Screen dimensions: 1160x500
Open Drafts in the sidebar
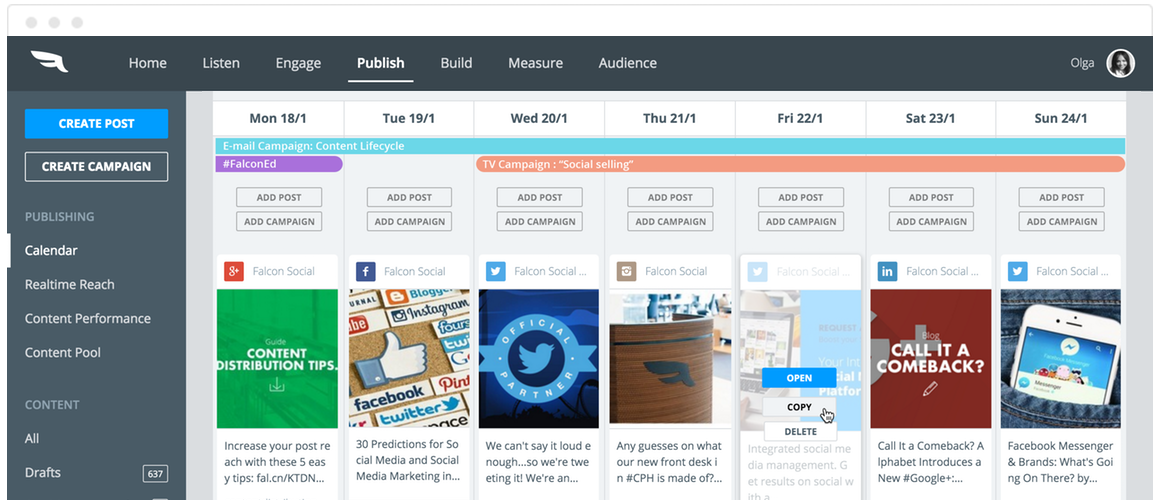[x=43, y=473]
